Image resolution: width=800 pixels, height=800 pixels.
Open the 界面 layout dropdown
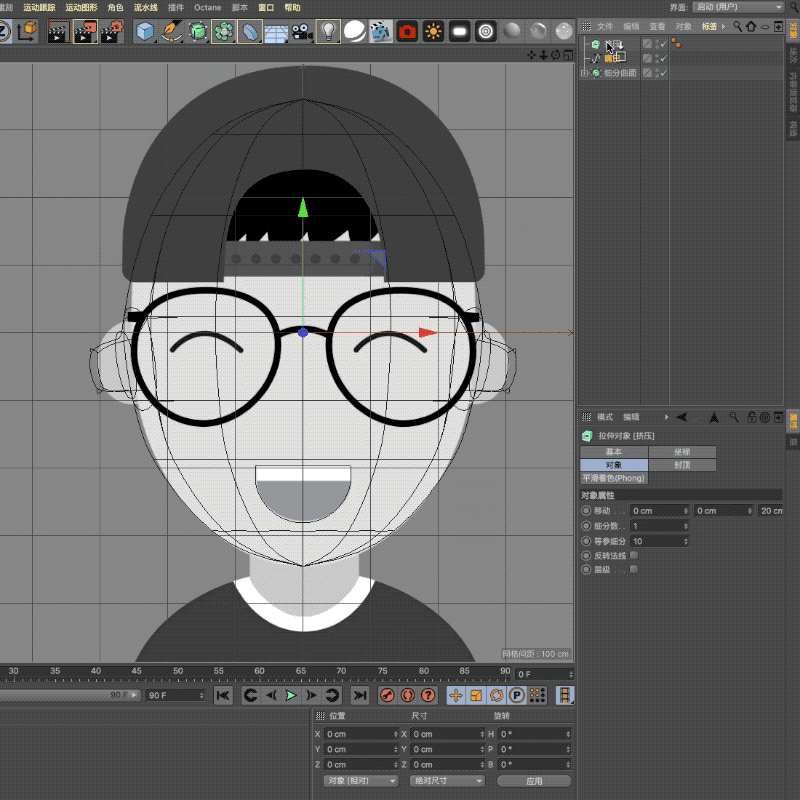[x=740, y=7]
